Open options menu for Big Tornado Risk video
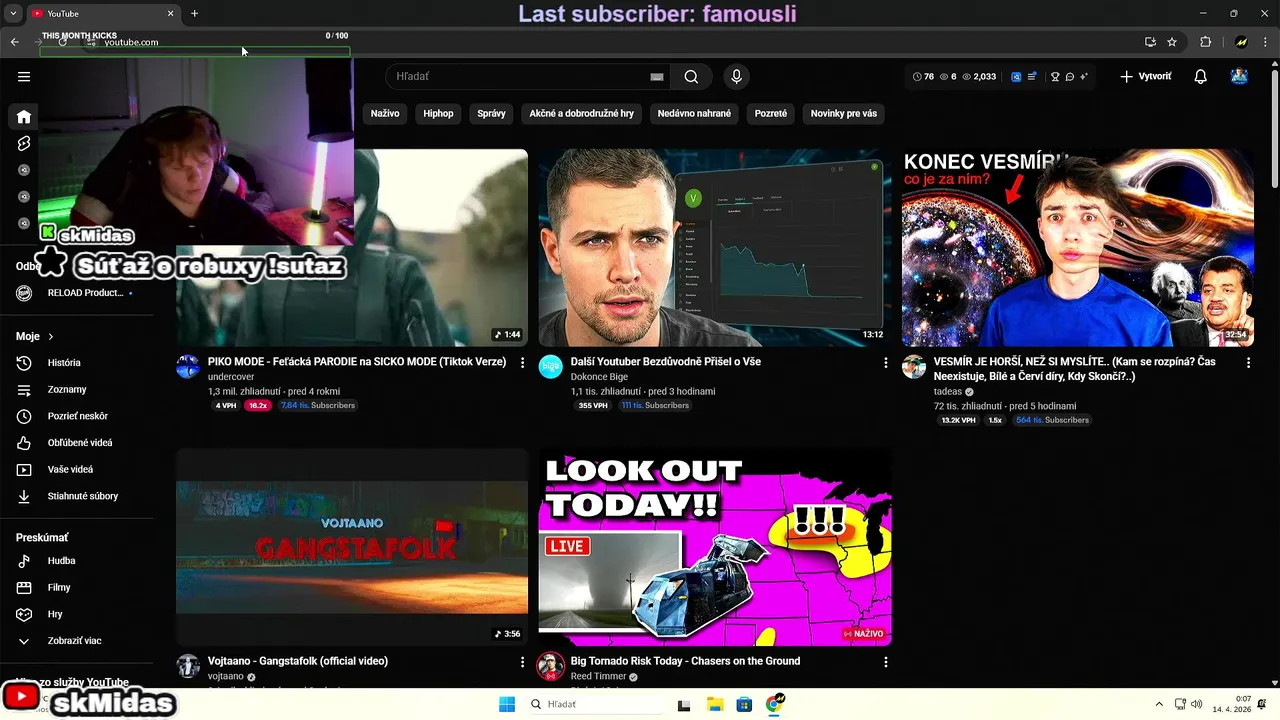This screenshot has width=1280, height=720. click(885, 662)
